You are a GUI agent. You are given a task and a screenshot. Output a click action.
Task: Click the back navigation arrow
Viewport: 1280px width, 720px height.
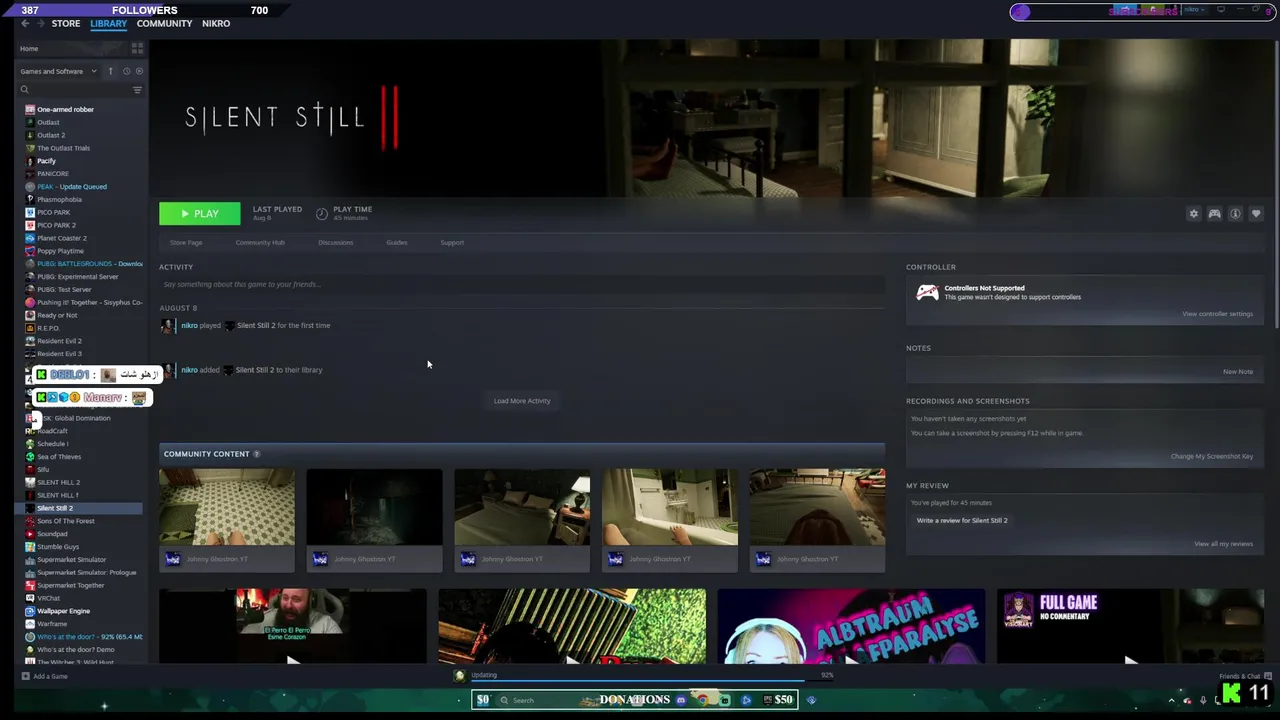(x=25, y=23)
